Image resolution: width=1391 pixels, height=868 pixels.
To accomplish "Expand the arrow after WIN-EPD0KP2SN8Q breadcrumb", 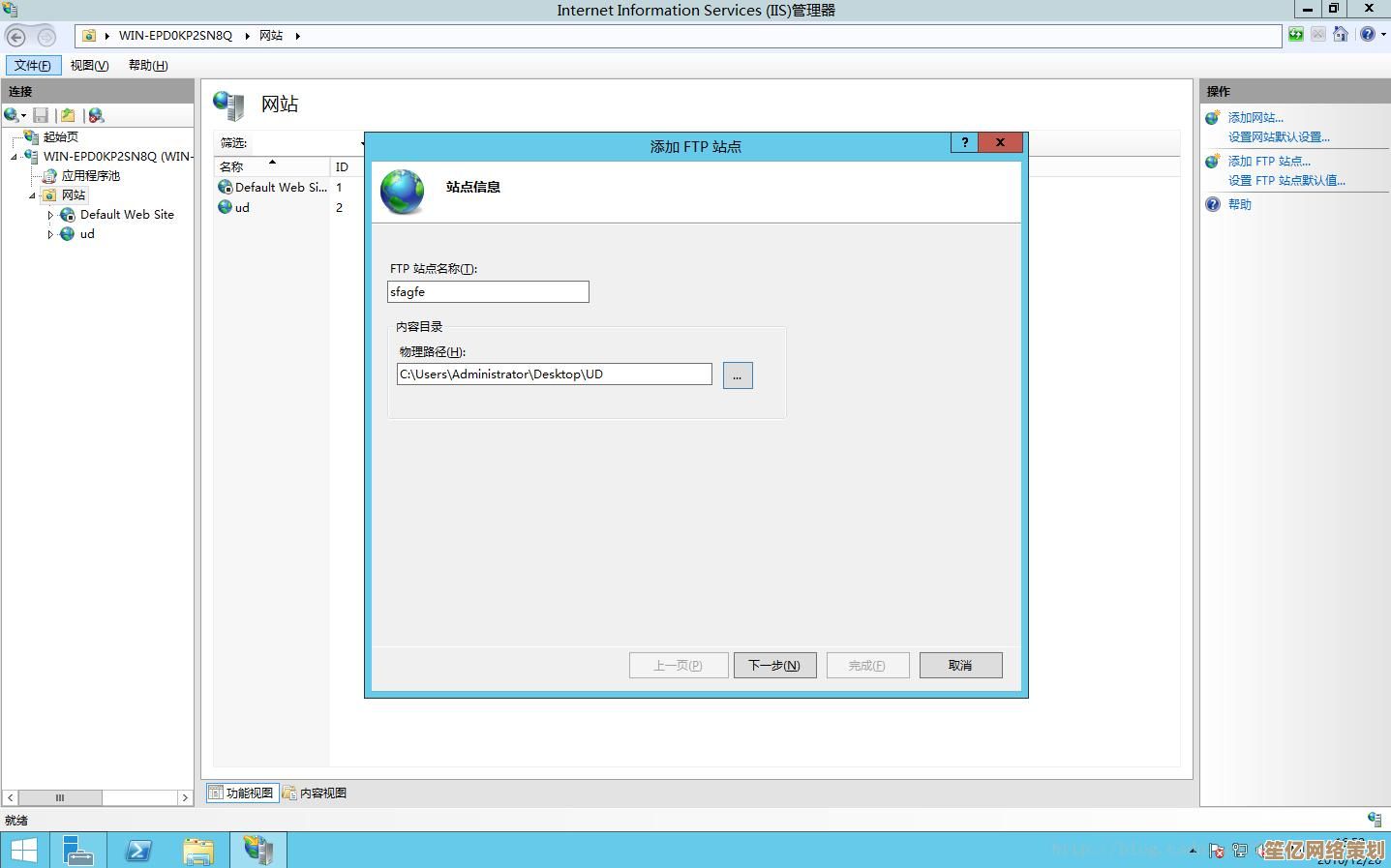I will [247, 36].
